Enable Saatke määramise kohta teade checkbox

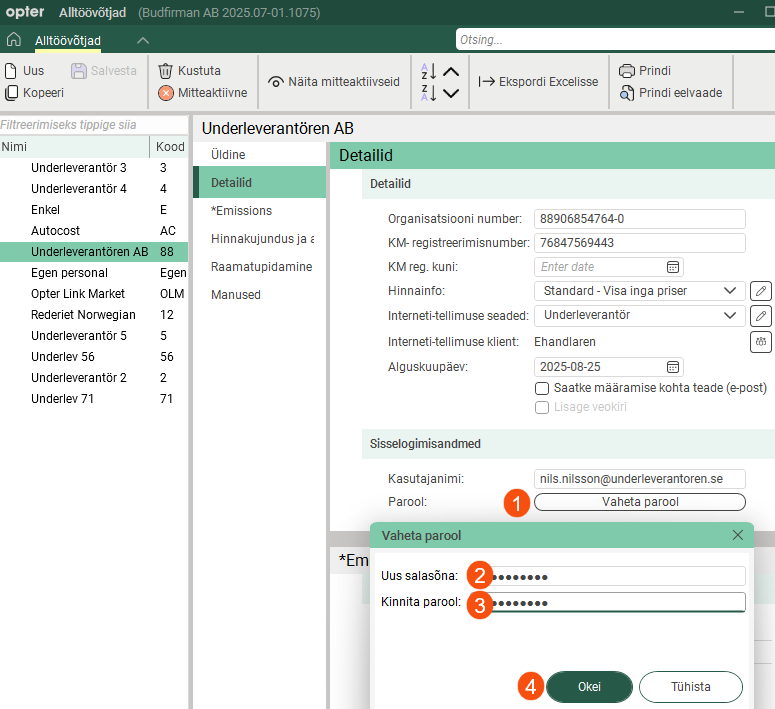pos(542,388)
